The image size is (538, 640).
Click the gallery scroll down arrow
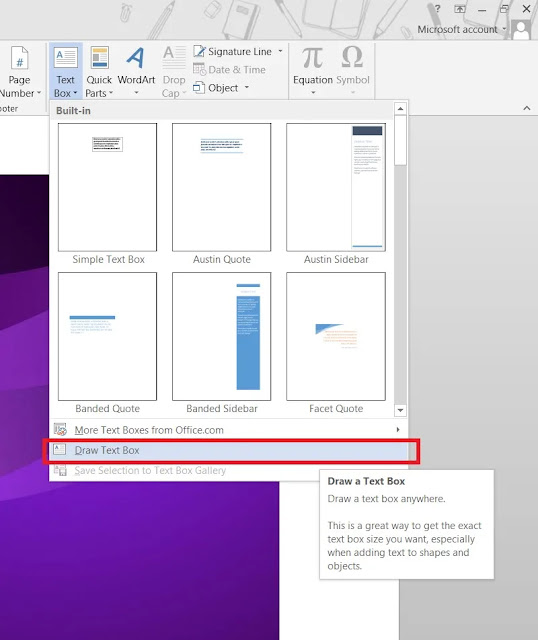[400, 410]
